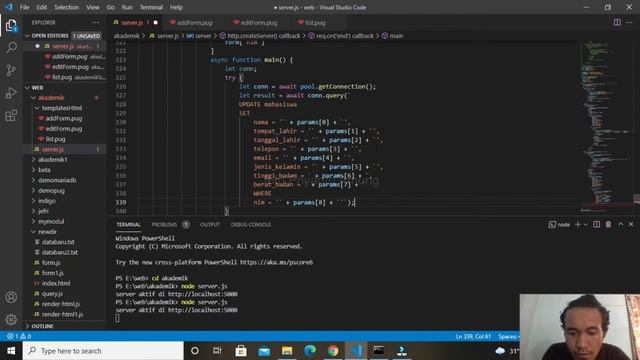Image resolution: width=640 pixels, height=360 pixels.
Task: Open Task View on the taskbar
Action: click(x=217, y=351)
